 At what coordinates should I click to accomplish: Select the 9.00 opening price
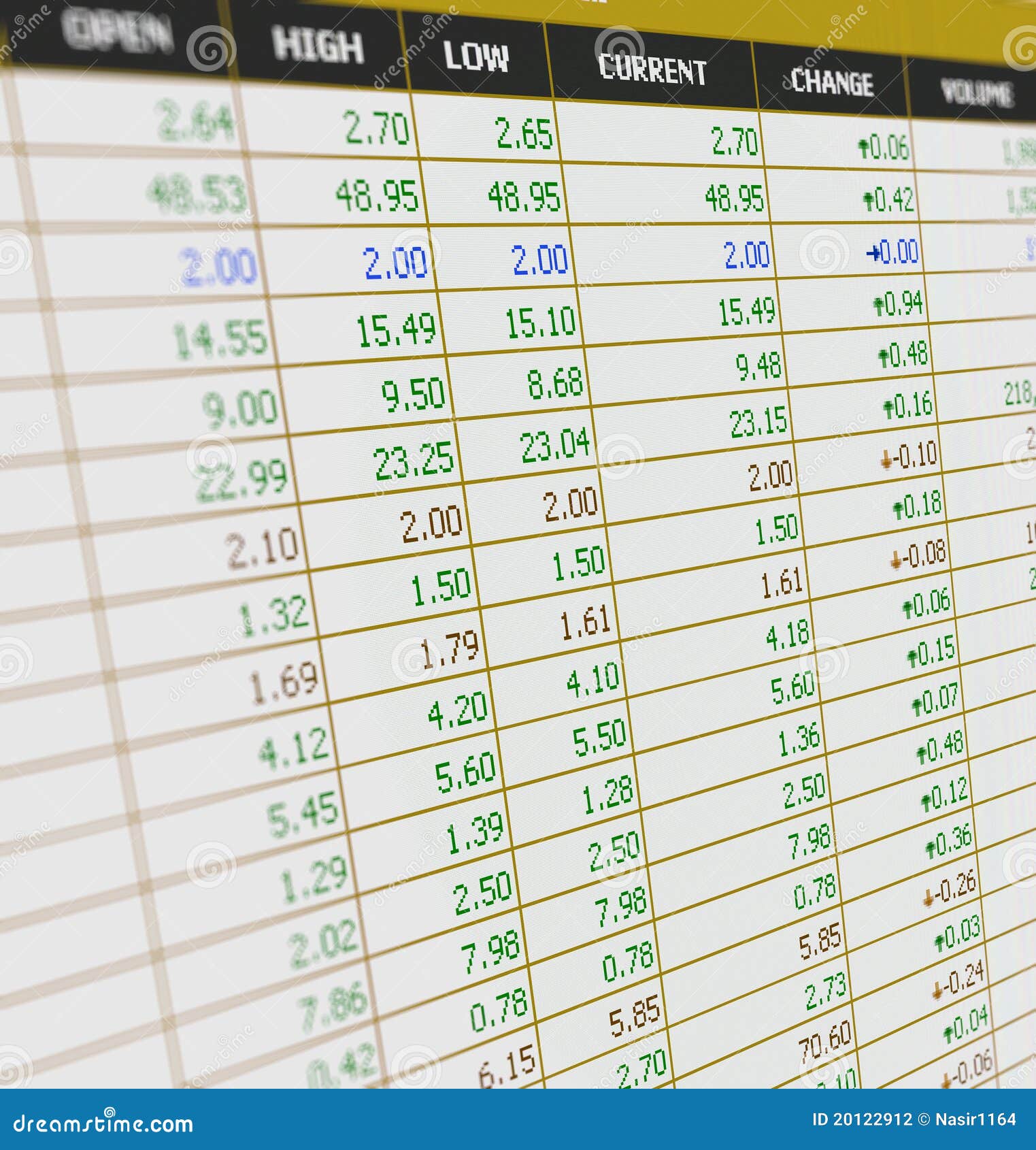(x=239, y=408)
